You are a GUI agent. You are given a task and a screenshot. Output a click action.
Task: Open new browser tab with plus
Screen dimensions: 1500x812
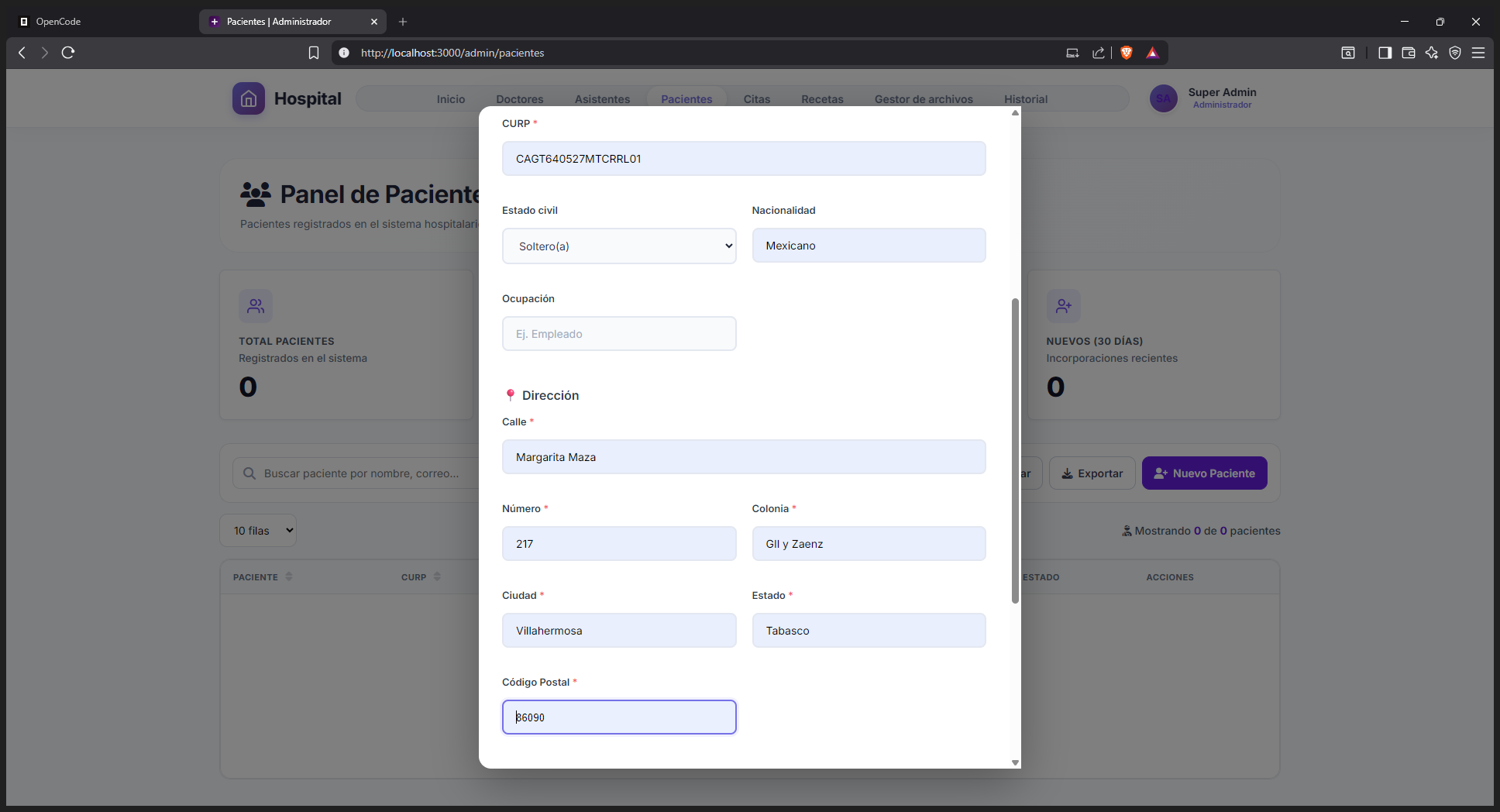[x=403, y=22]
